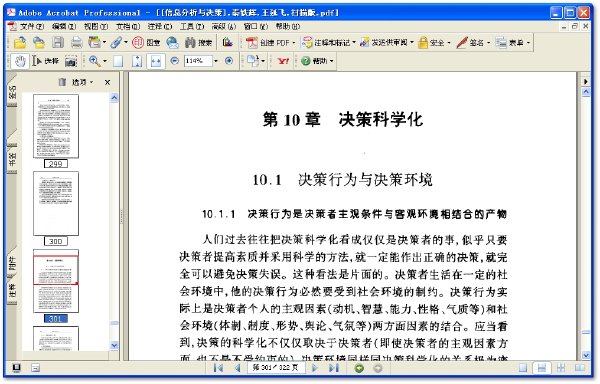Open the 文档 menu
Viewport: 600px width, 384px height.
(128, 26)
